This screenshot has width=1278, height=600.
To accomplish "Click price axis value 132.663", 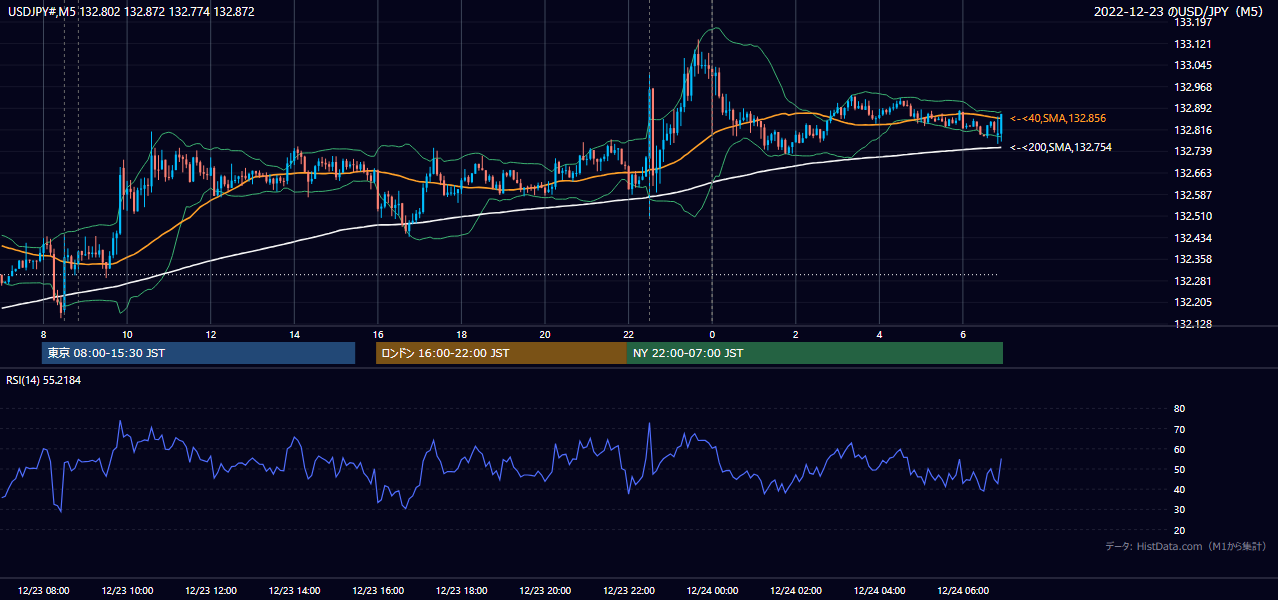I will coord(1193,173).
